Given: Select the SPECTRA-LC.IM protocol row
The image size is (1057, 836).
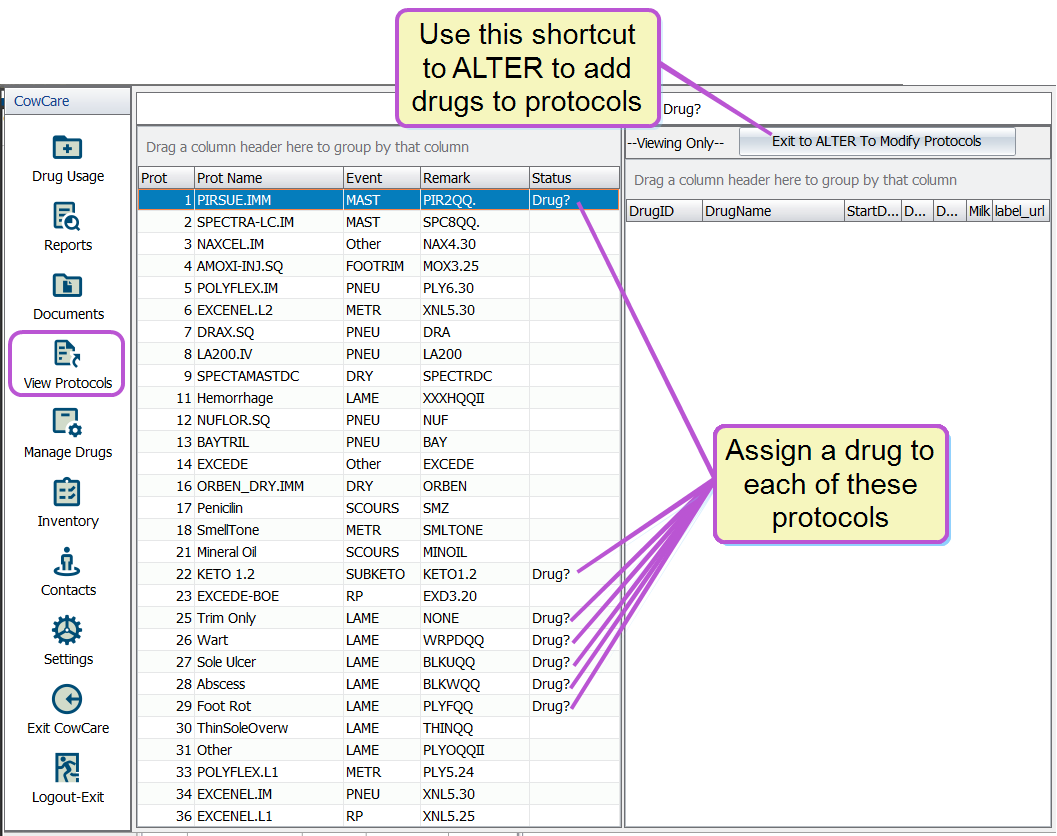Looking at the screenshot, I should (378, 222).
